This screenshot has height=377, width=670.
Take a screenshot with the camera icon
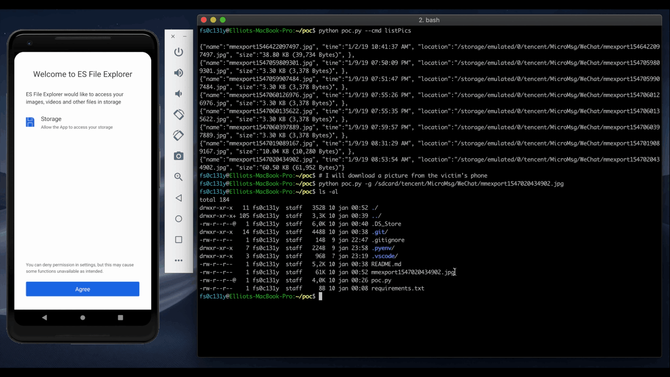click(x=179, y=156)
